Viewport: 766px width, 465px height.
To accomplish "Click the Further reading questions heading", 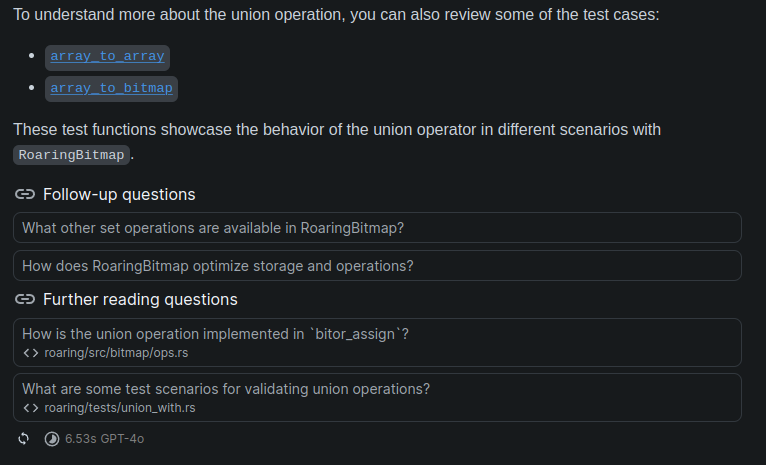I will pos(140,300).
